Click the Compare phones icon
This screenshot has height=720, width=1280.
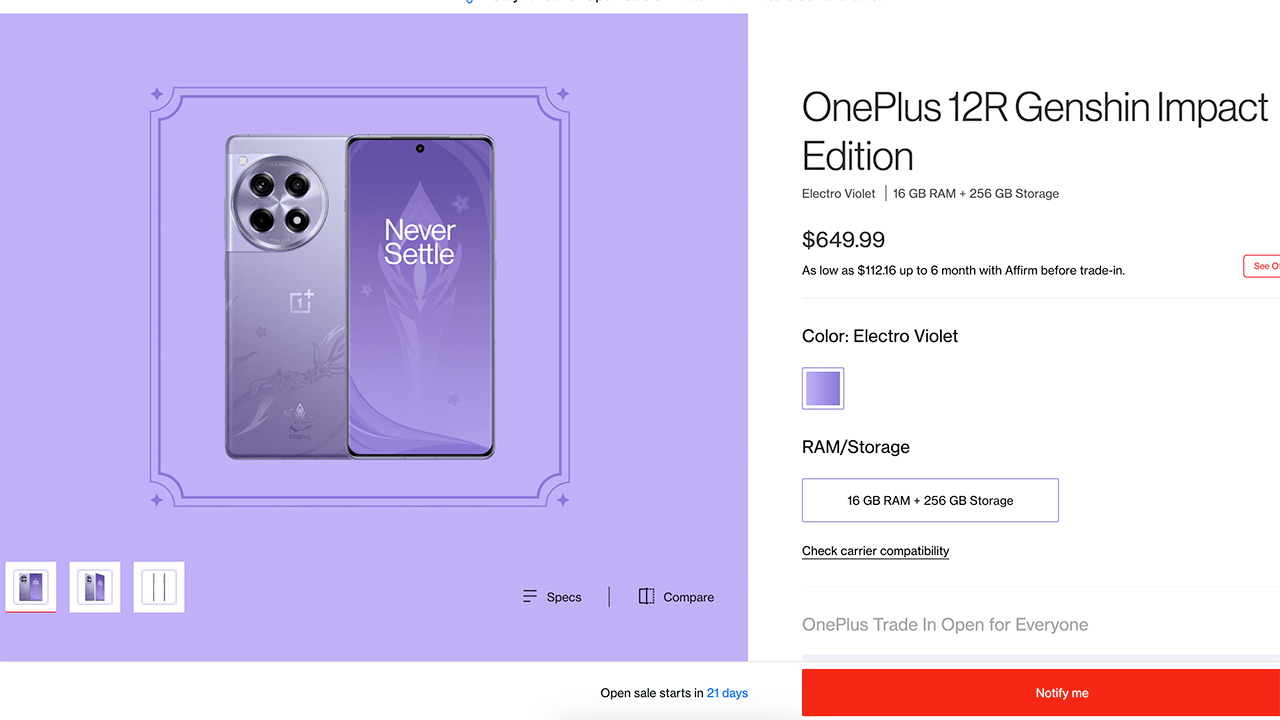(646, 595)
